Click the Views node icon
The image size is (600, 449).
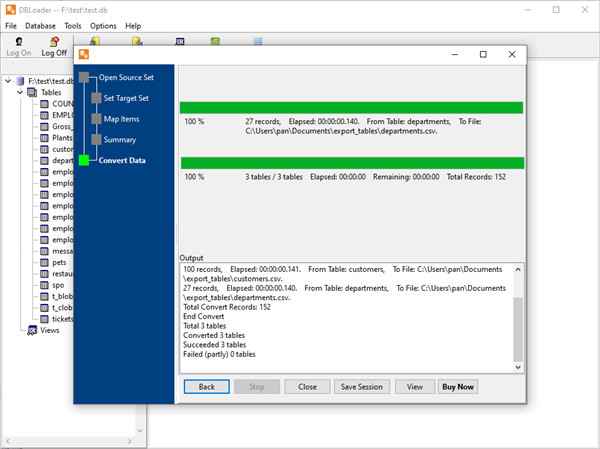coord(31,330)
